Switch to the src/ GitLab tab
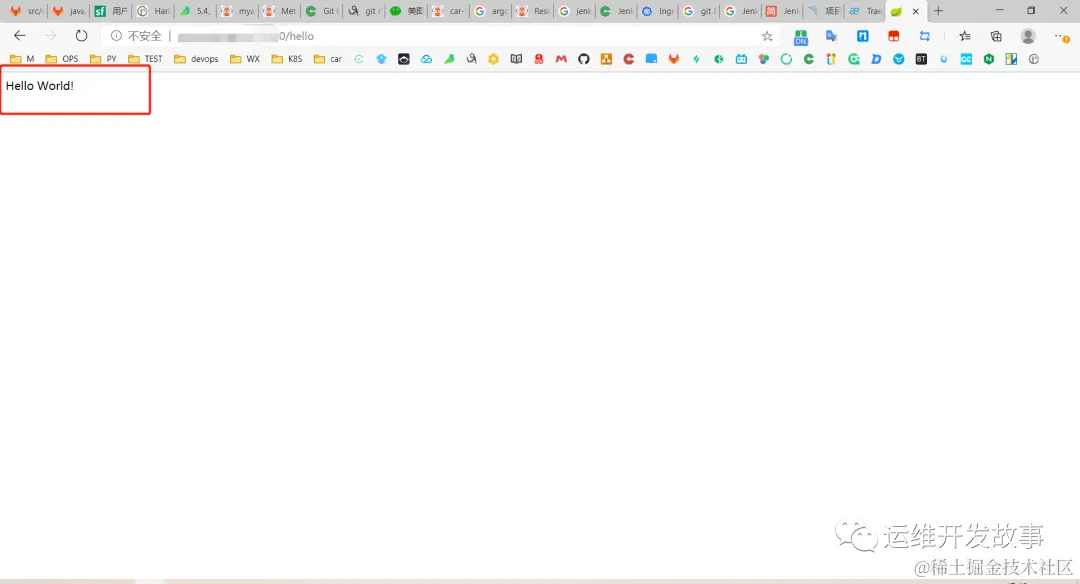 25,11
